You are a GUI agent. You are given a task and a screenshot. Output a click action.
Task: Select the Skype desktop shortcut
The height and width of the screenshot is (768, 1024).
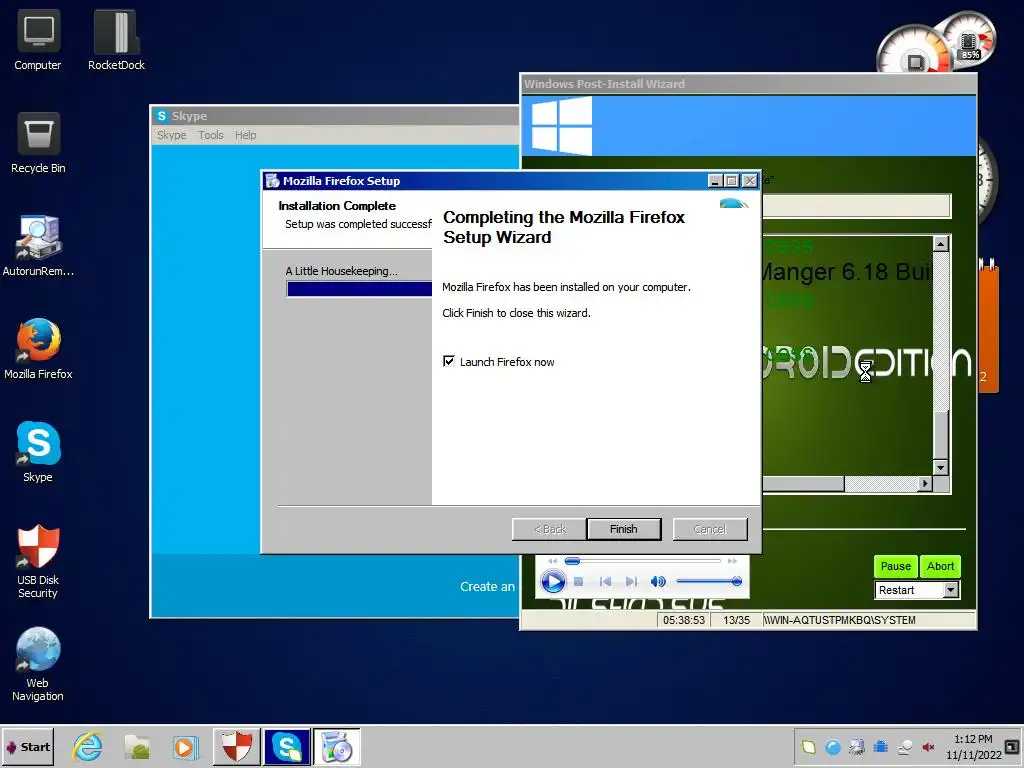38,452
